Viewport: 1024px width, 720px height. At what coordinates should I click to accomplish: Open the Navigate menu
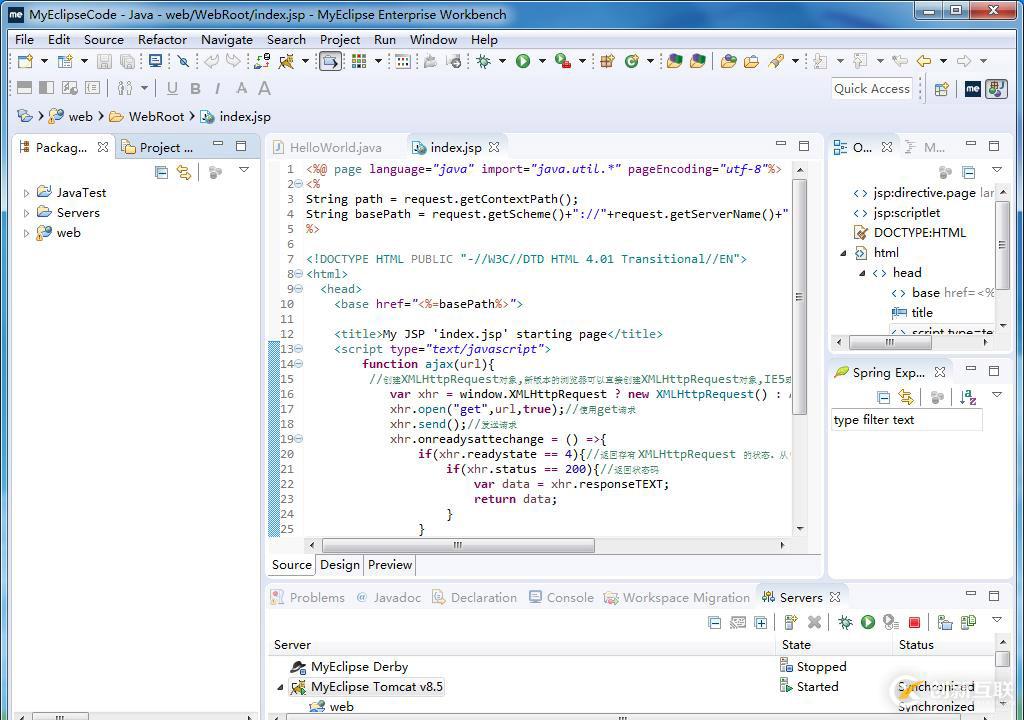(227, 40)
